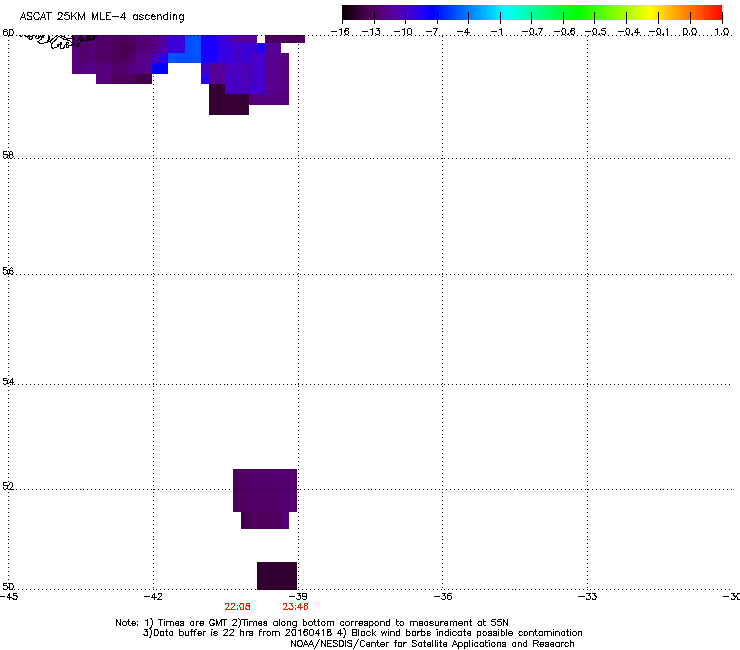Select the '-16' color scale label

click(340, 32)
